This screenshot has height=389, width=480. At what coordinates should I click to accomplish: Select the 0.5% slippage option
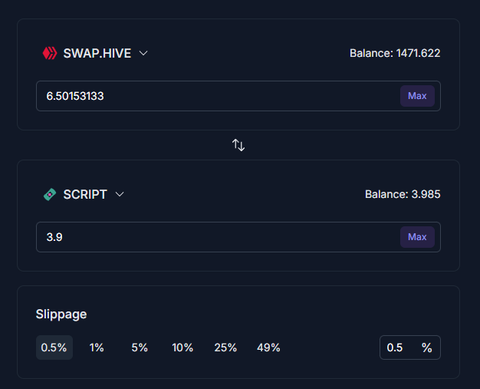click(54, 347)
